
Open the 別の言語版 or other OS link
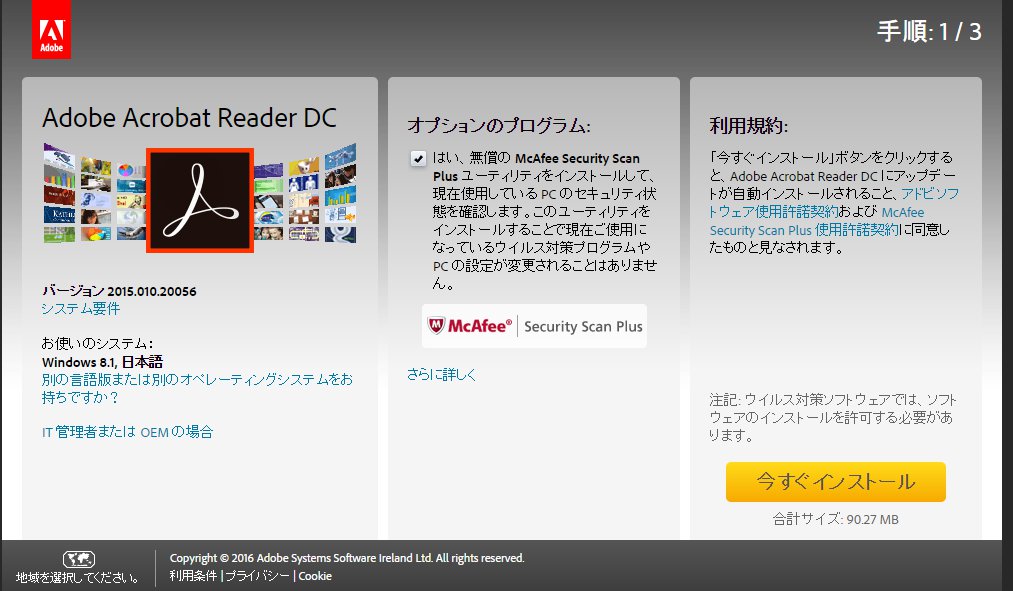(x=197, y=388)
